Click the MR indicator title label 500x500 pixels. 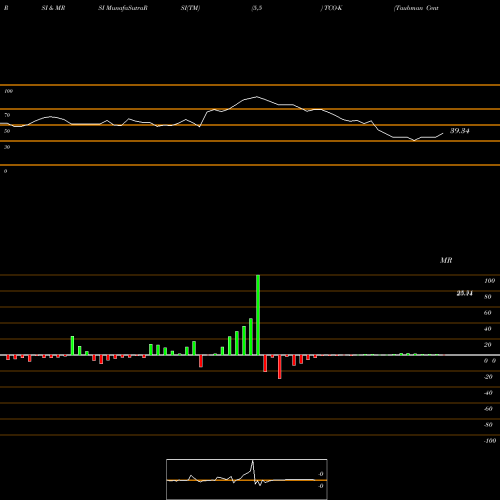(x=446, y=260)
